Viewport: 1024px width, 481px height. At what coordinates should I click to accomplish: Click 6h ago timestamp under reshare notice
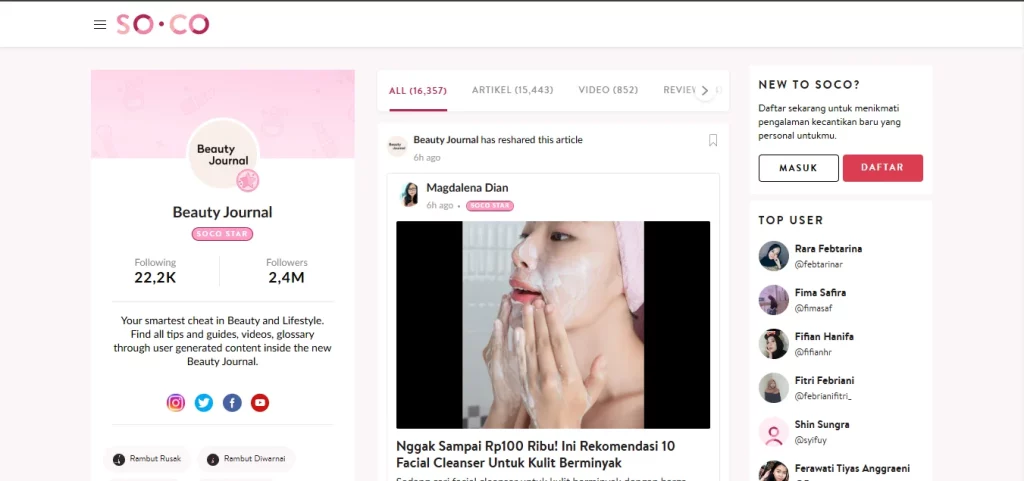pos(426,158)
